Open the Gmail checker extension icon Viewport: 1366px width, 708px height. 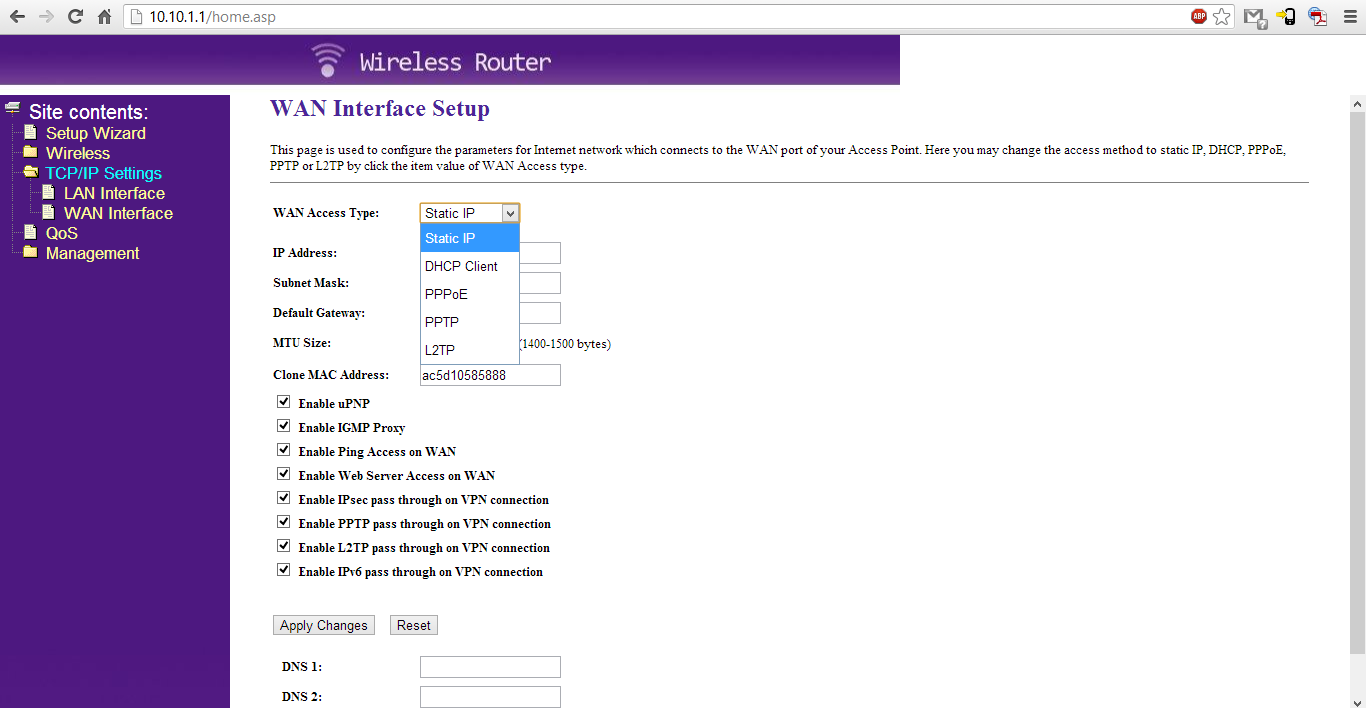coord(1255,17)
